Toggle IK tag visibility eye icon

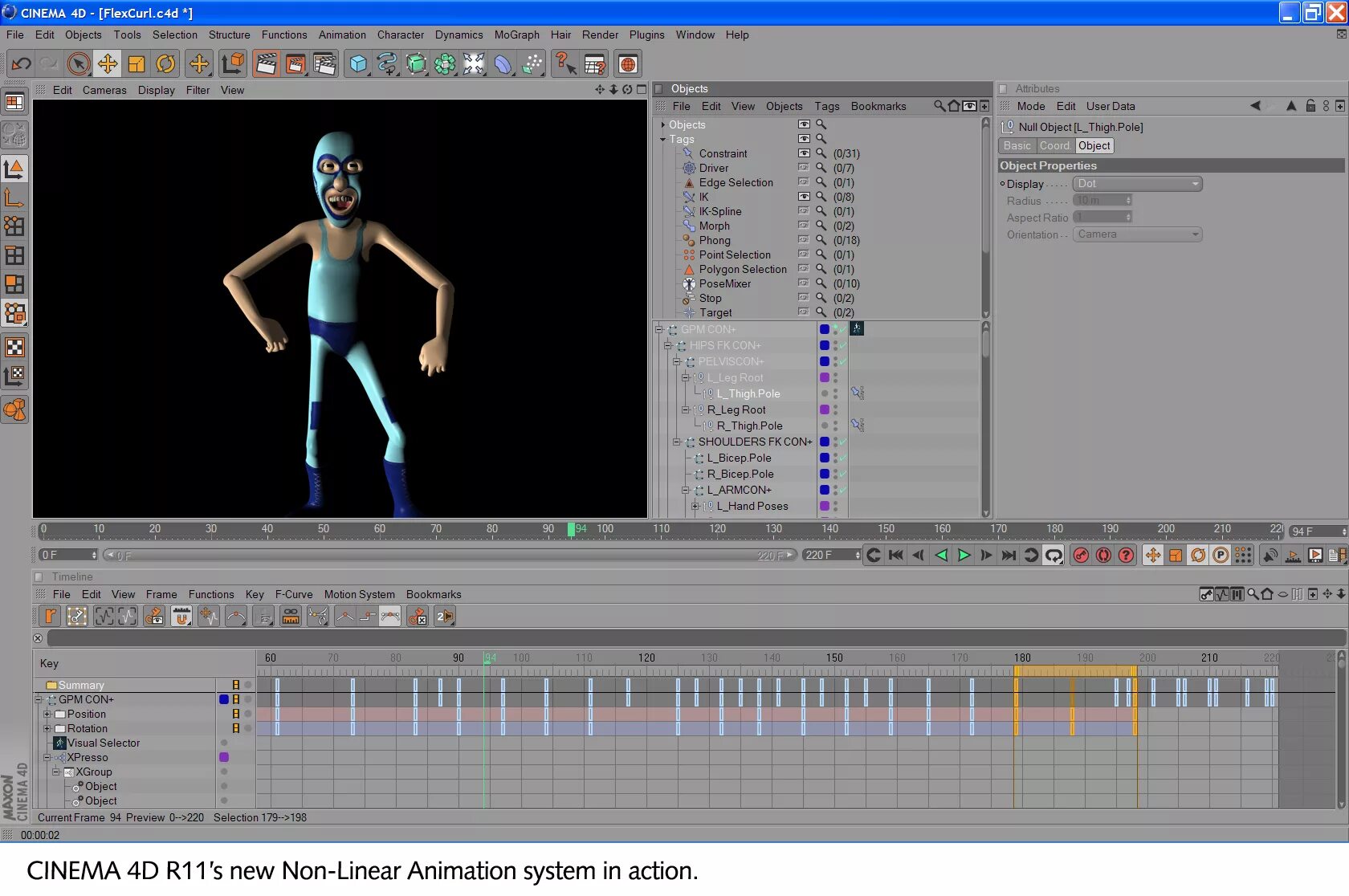pos(804,197)
